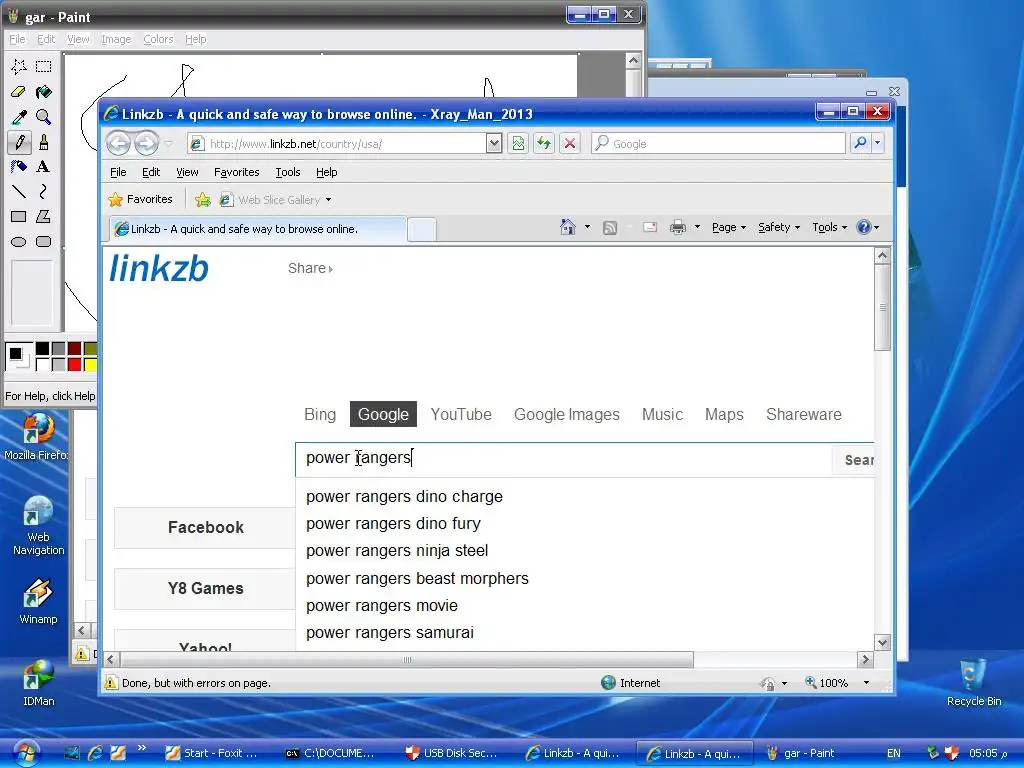Open the Image menu in Paint
Screen dimensions: 1024x768
coord(116,39)
